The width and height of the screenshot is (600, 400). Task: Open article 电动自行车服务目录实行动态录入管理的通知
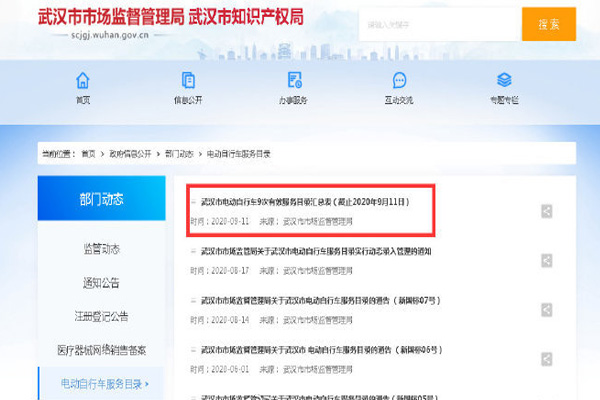click(316, 251)
